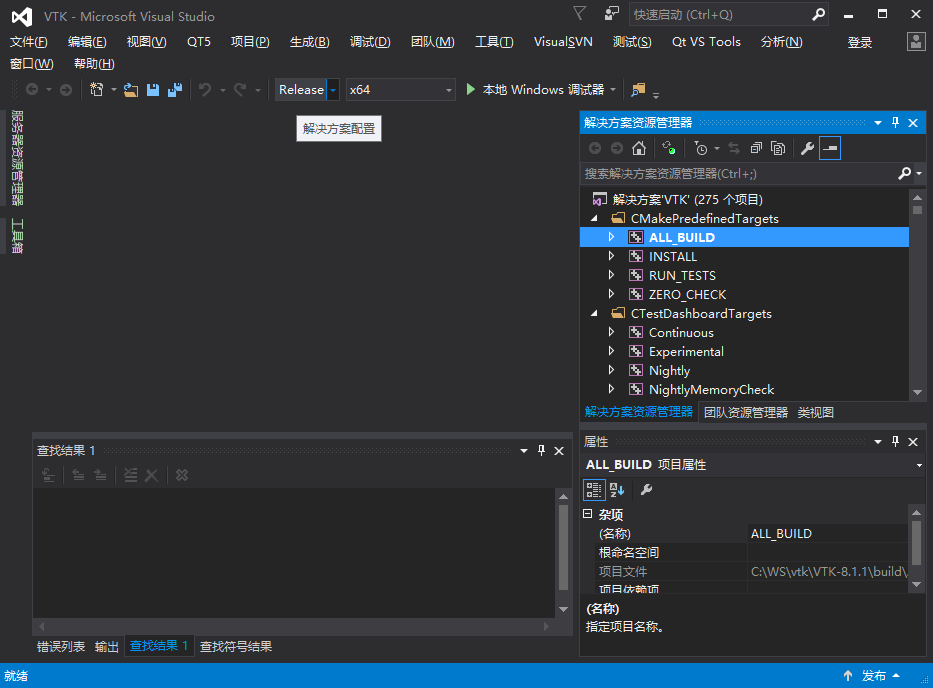Click the alphabetical sort icon in Properties panel
The image size is (933, 688).
tap(617, 489)
